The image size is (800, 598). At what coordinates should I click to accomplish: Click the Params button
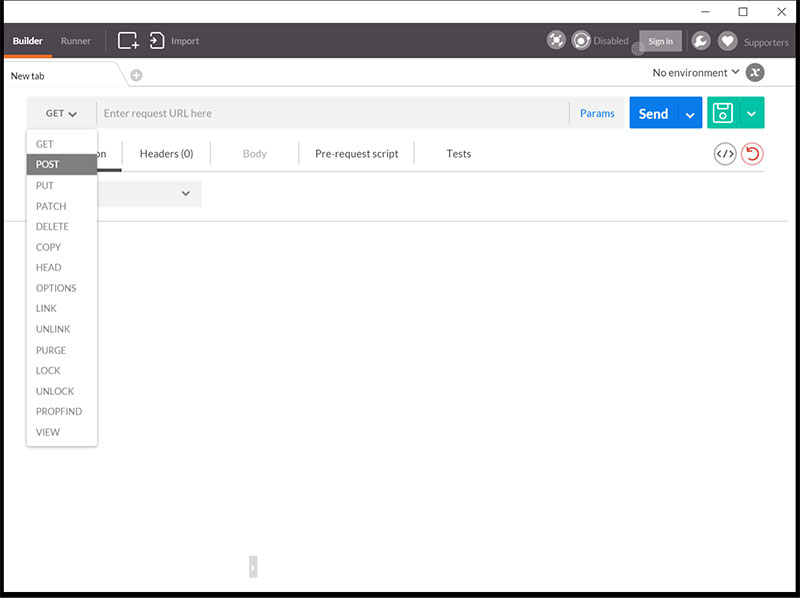597,113
